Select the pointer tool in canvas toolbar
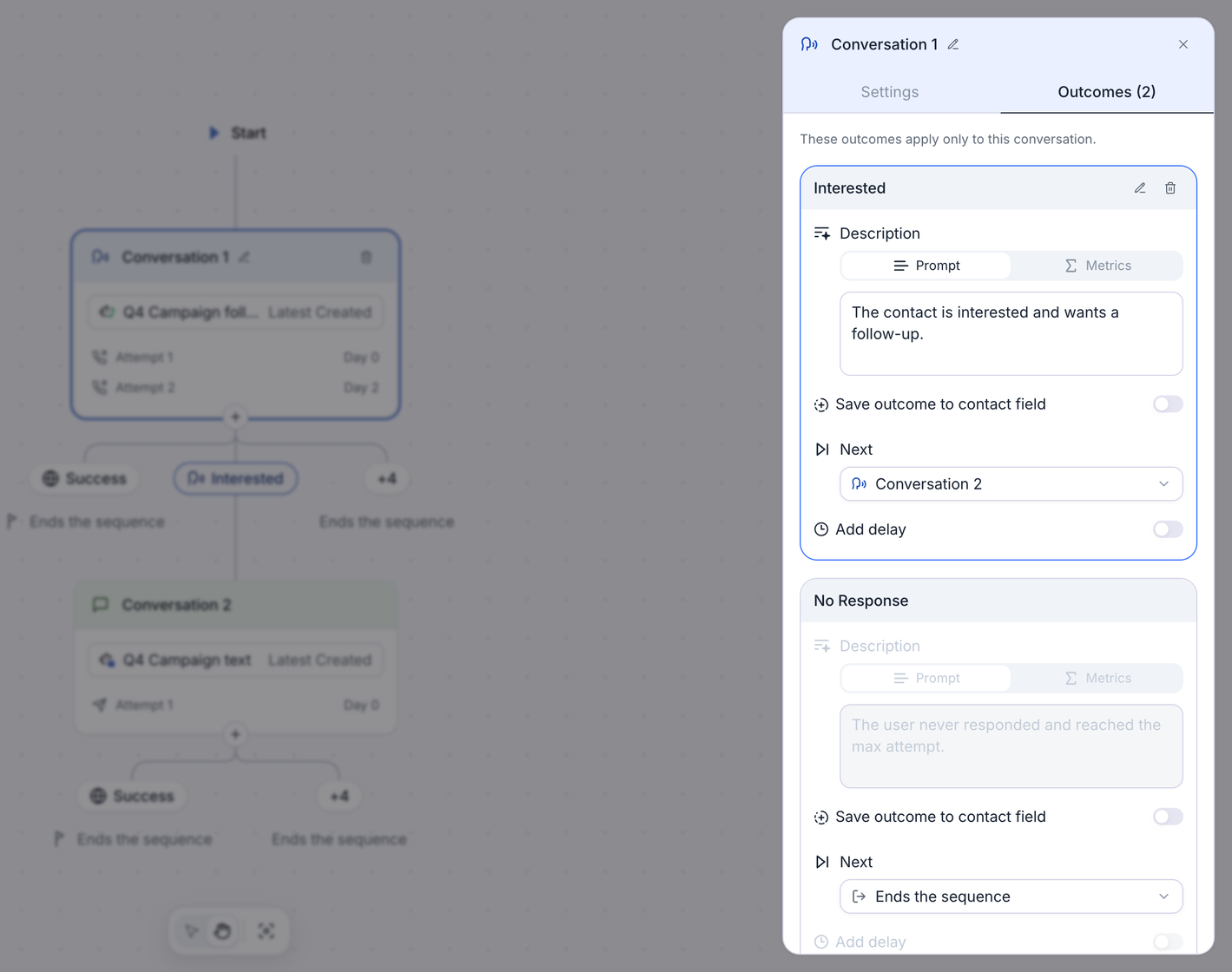This screenshot has height=972, width=1232. click(x=191, y=931)
